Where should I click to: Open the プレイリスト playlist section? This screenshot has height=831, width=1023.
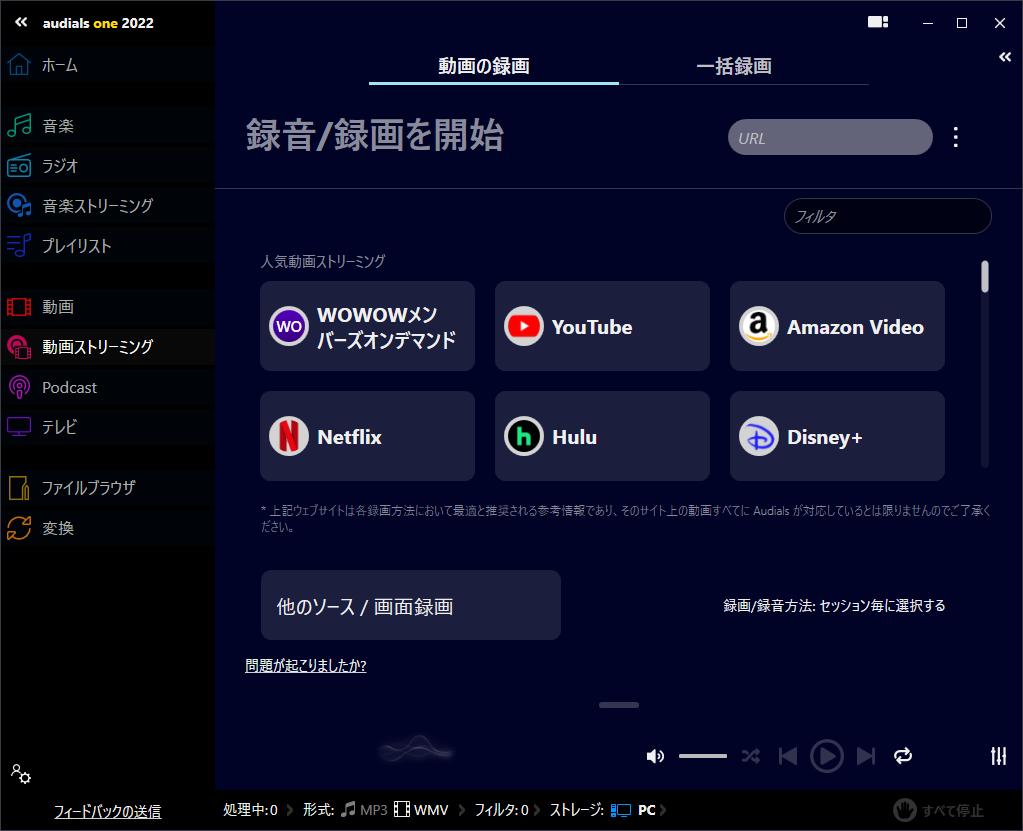pyautogui.click(x=108, y=246)
